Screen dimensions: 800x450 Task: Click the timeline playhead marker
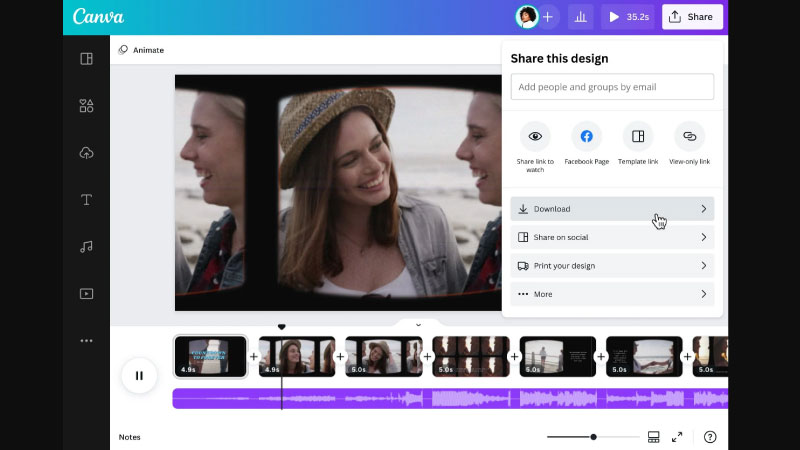(282, 327)
